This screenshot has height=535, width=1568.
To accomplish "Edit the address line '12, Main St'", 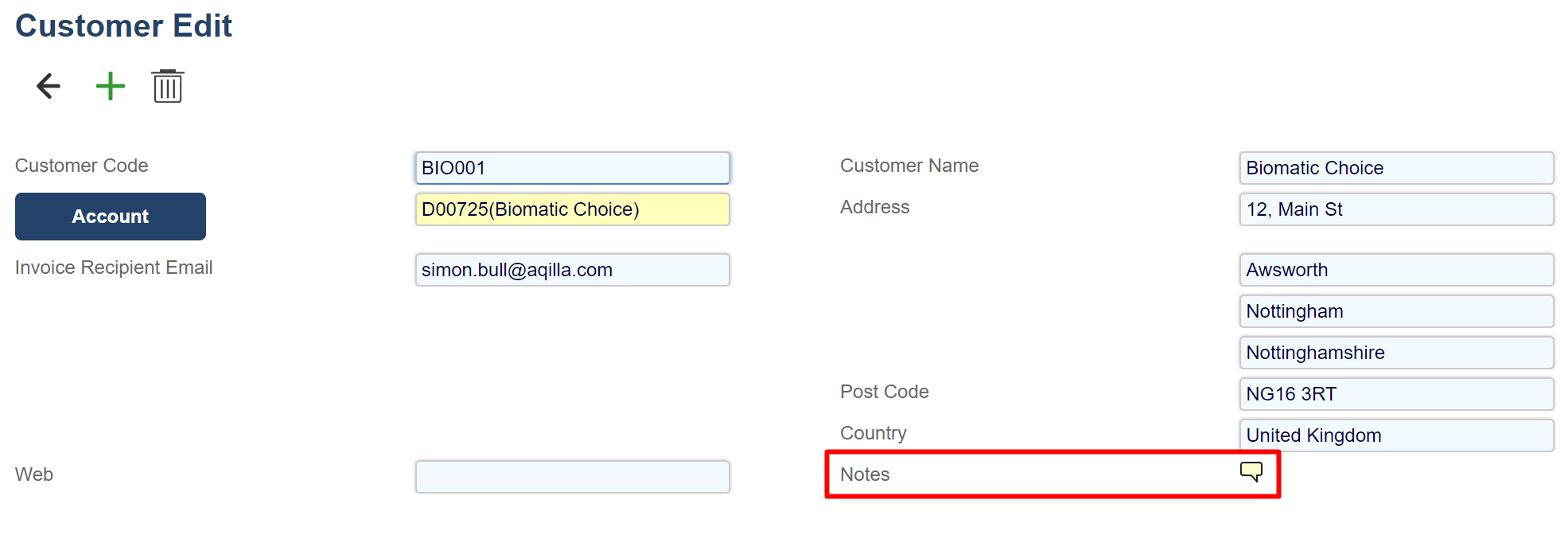I will coord(1396,209).
